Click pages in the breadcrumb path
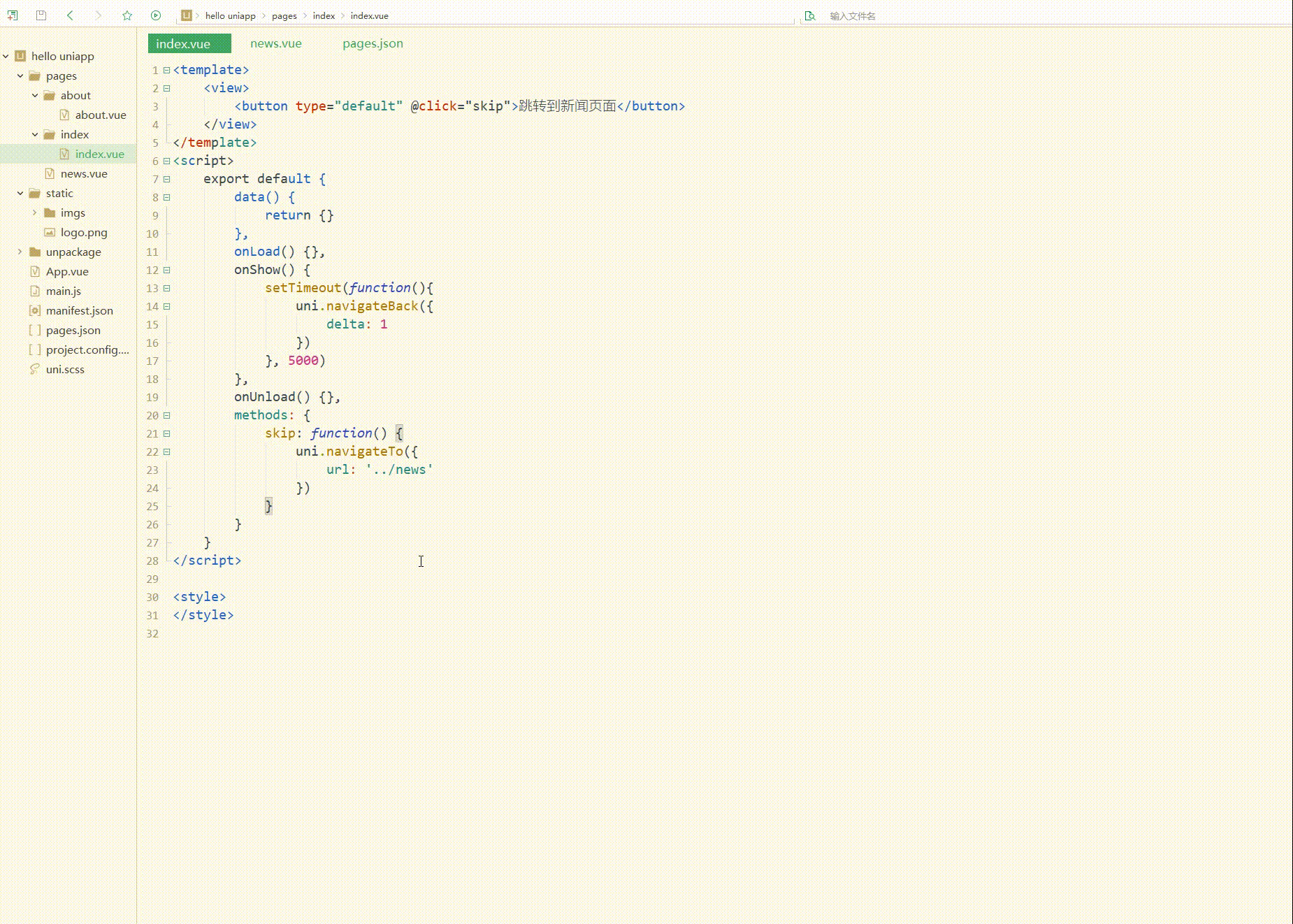This screenshot has width=1293, height=924. click(284, 15)
